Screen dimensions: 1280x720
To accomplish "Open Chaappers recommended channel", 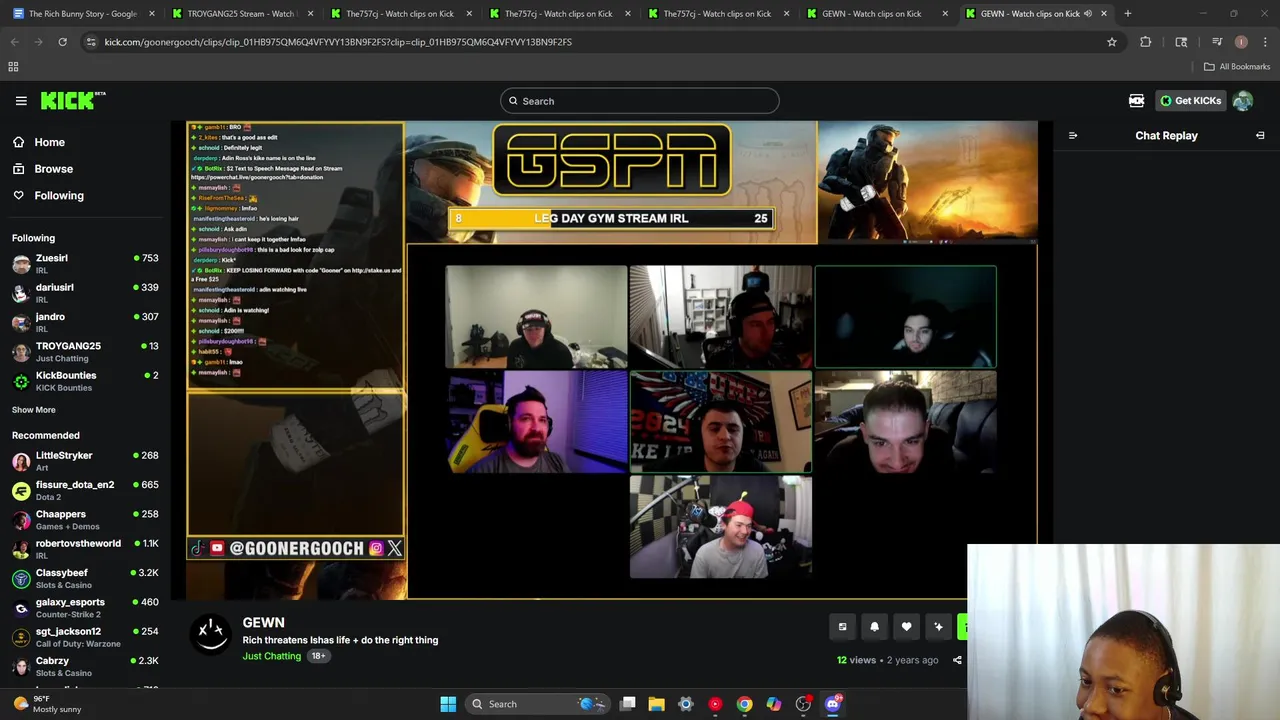I will [x=85, y=520].
